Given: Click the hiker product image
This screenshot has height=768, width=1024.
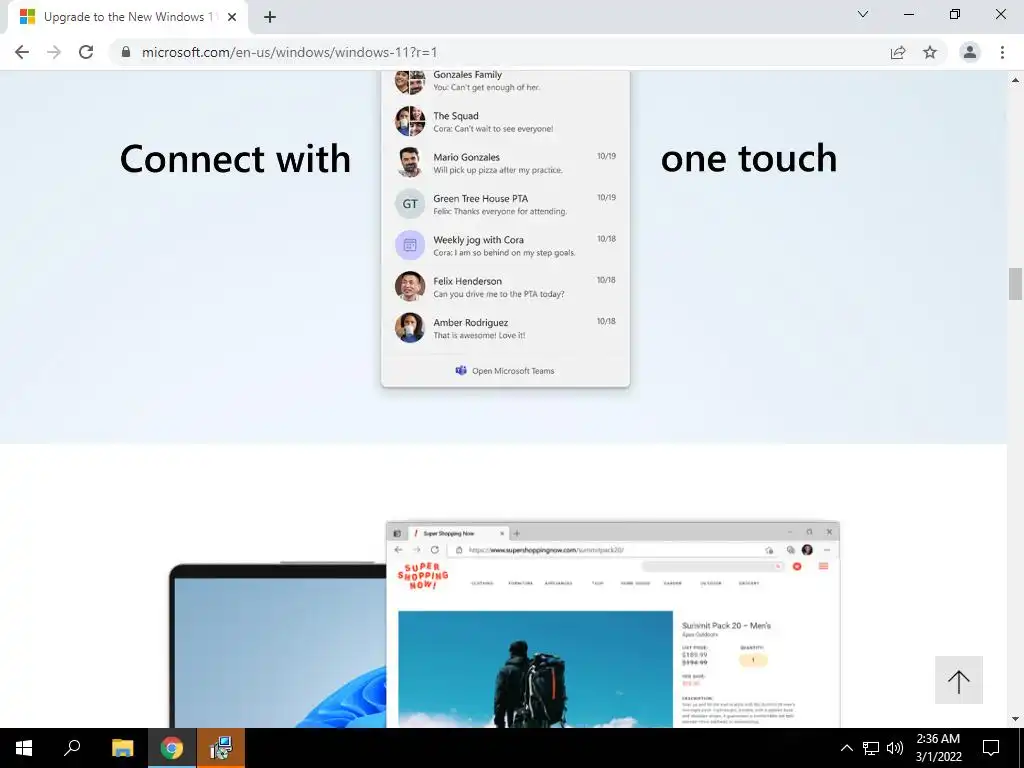Looking at the screenshot, I should tap(536, 669).
